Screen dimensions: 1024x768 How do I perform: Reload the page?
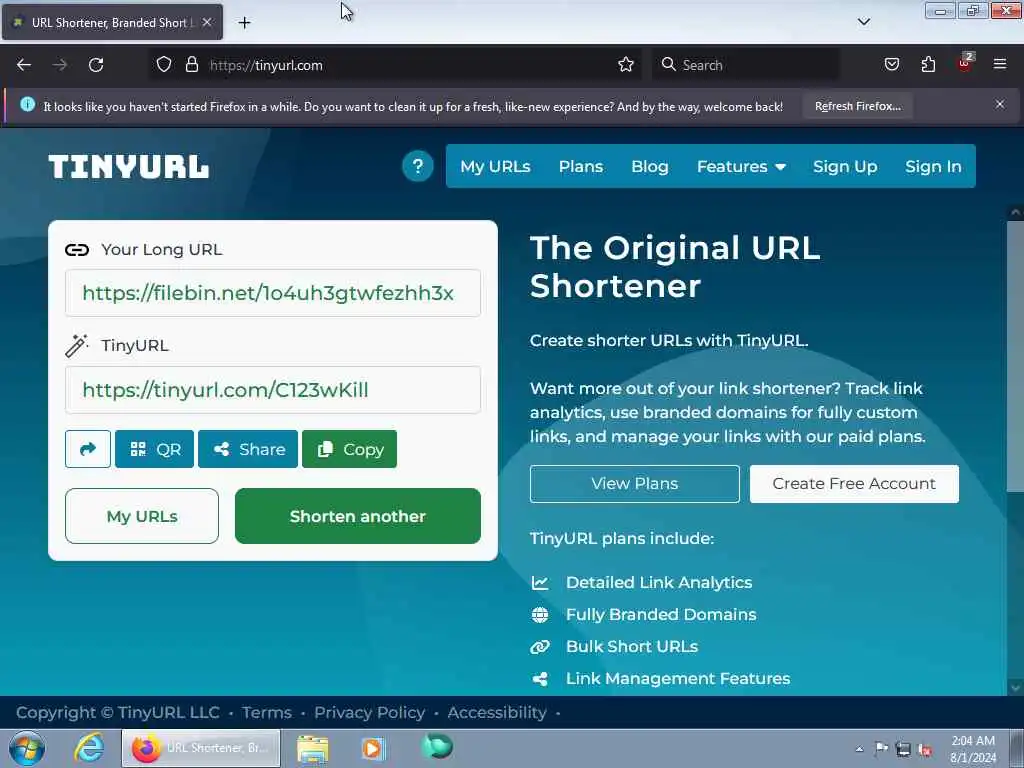point(96,65)
